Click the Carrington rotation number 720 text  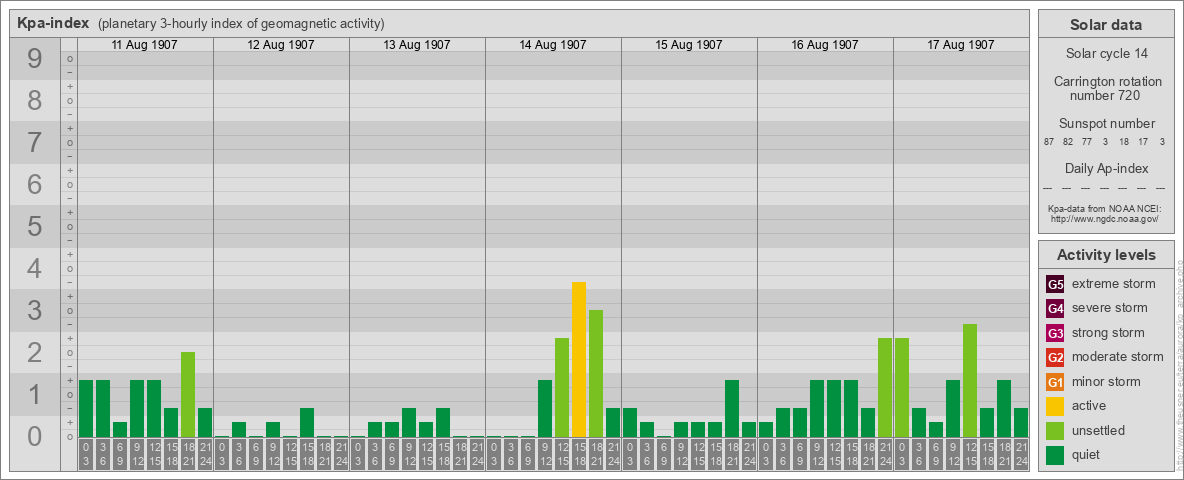[1106, 88]
